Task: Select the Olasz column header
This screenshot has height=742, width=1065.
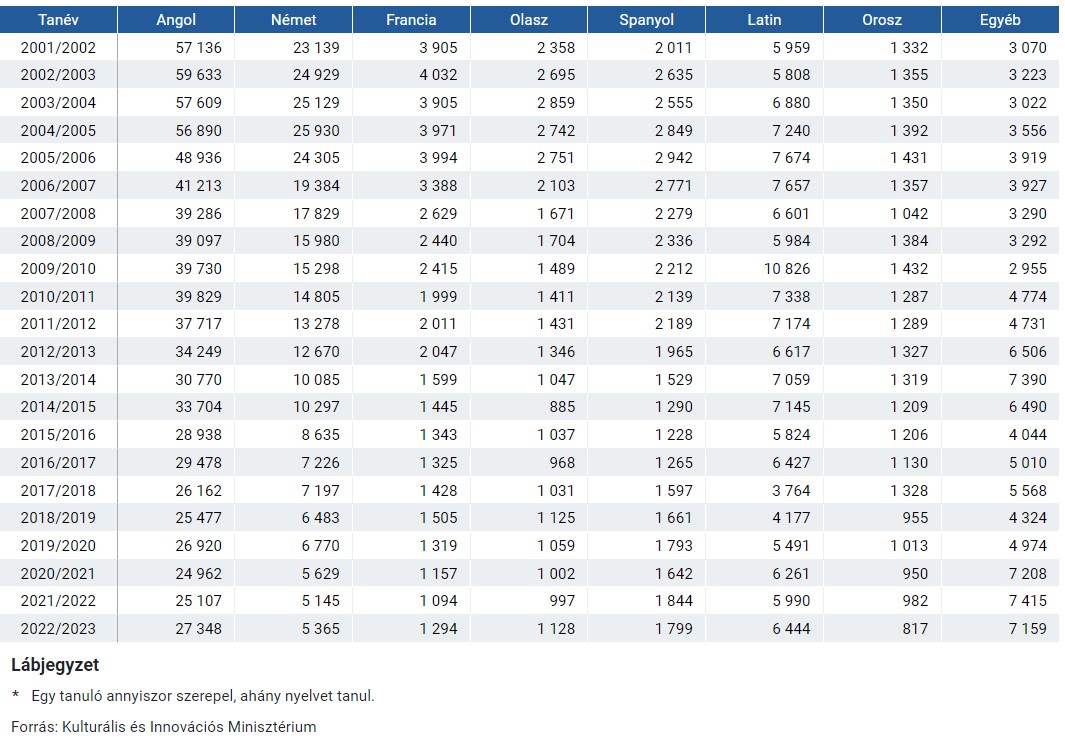Action: pos(528,20)
